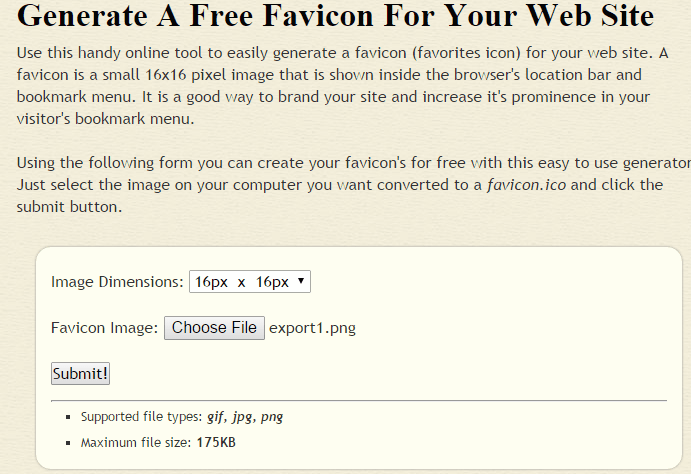Click the italic "png" file type
This screenshot has height=474, width=691.
271,417
